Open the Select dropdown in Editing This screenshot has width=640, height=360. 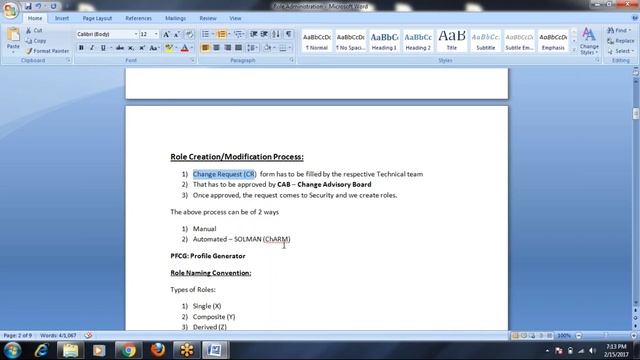coord(620,51)
